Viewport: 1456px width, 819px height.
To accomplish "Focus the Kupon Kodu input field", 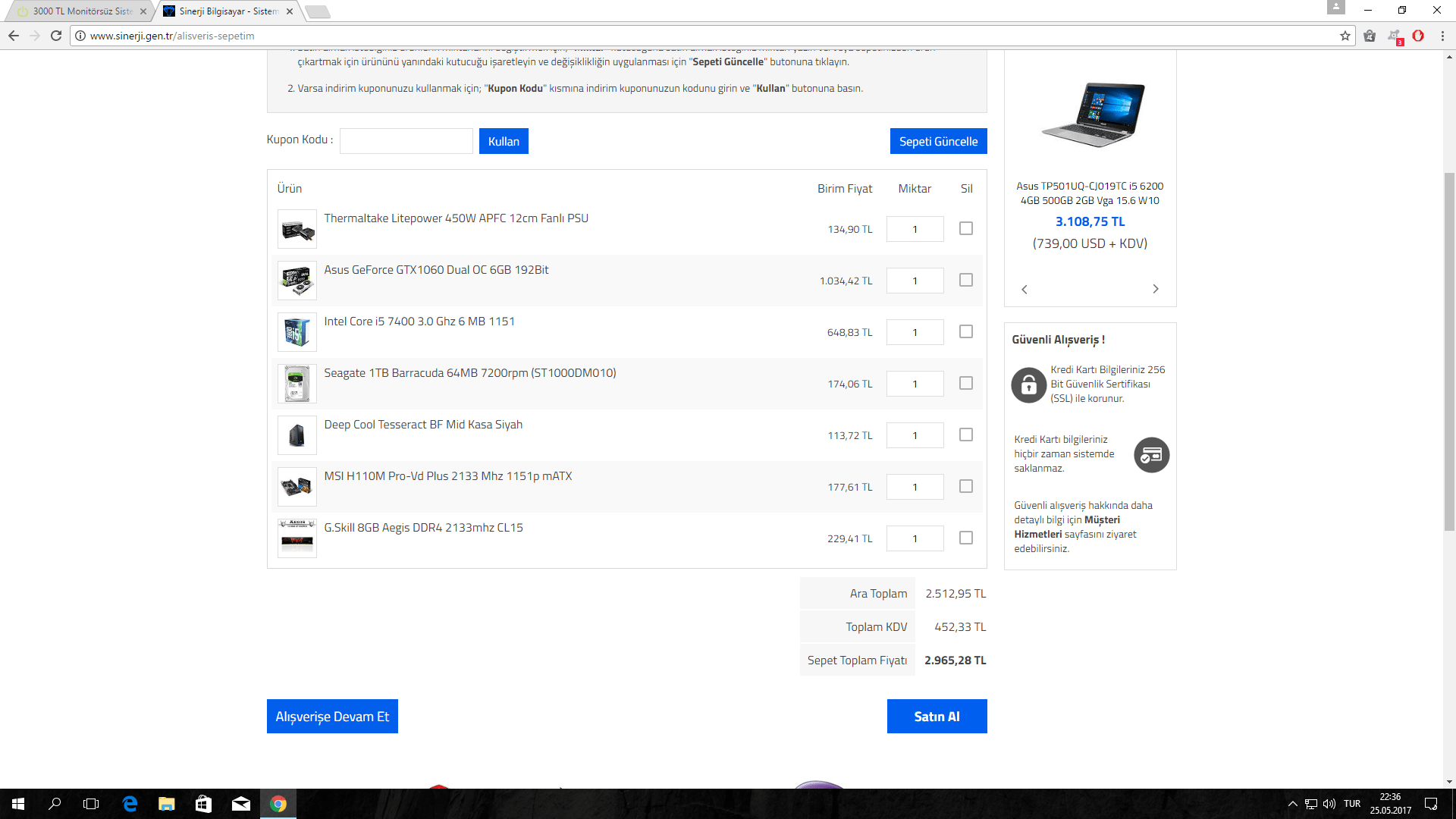I will (406, 141).
